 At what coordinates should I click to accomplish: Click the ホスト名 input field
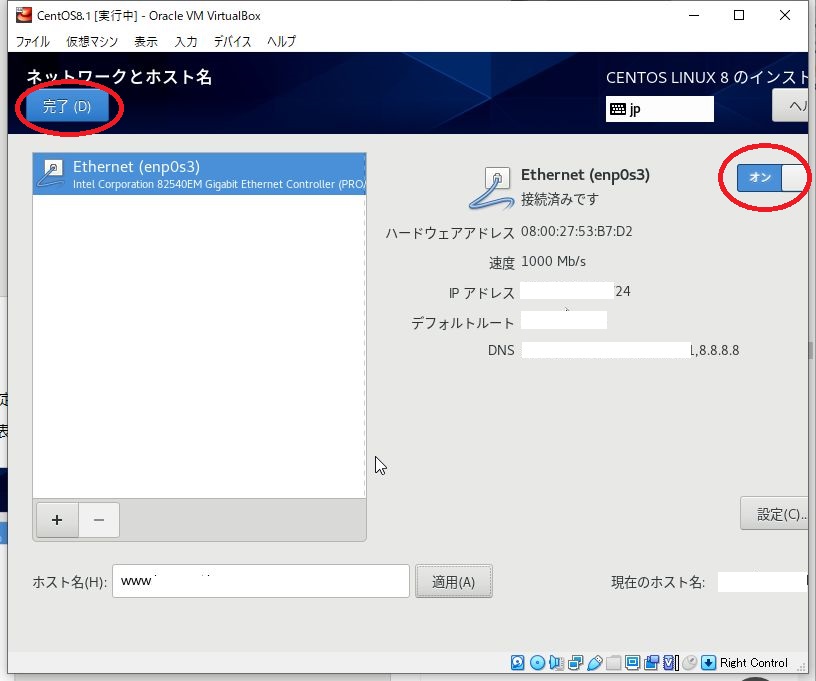[x=261, y=581]
